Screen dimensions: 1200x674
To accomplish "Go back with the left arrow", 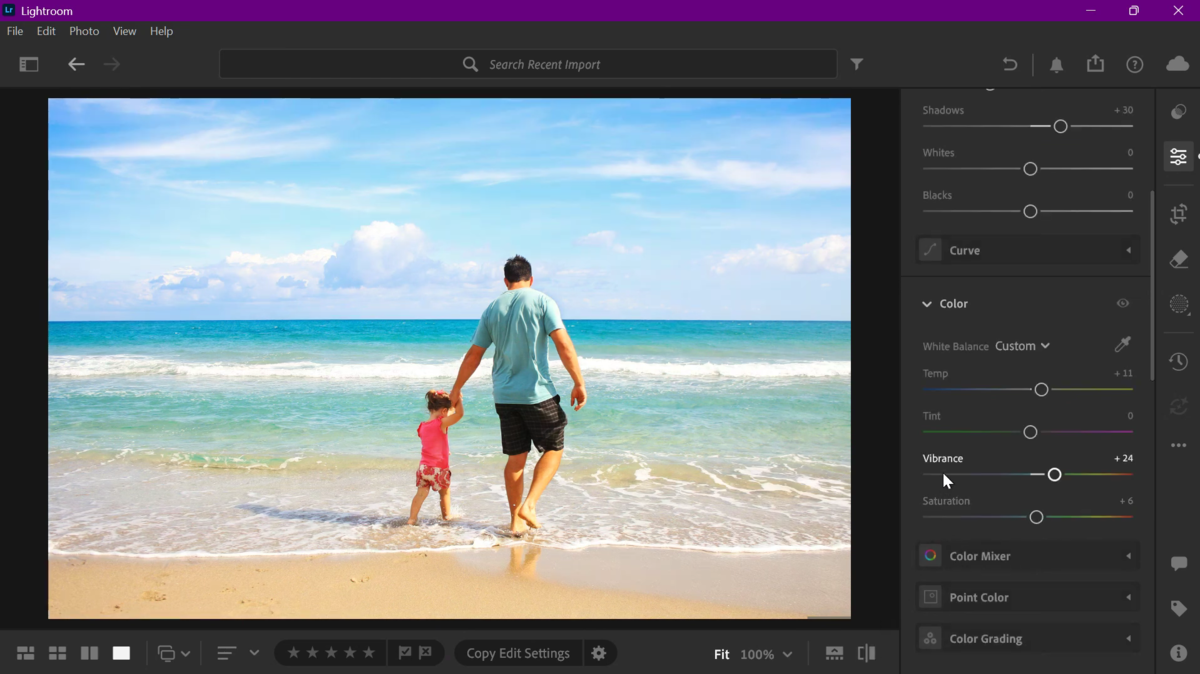I will pos(76,64).
